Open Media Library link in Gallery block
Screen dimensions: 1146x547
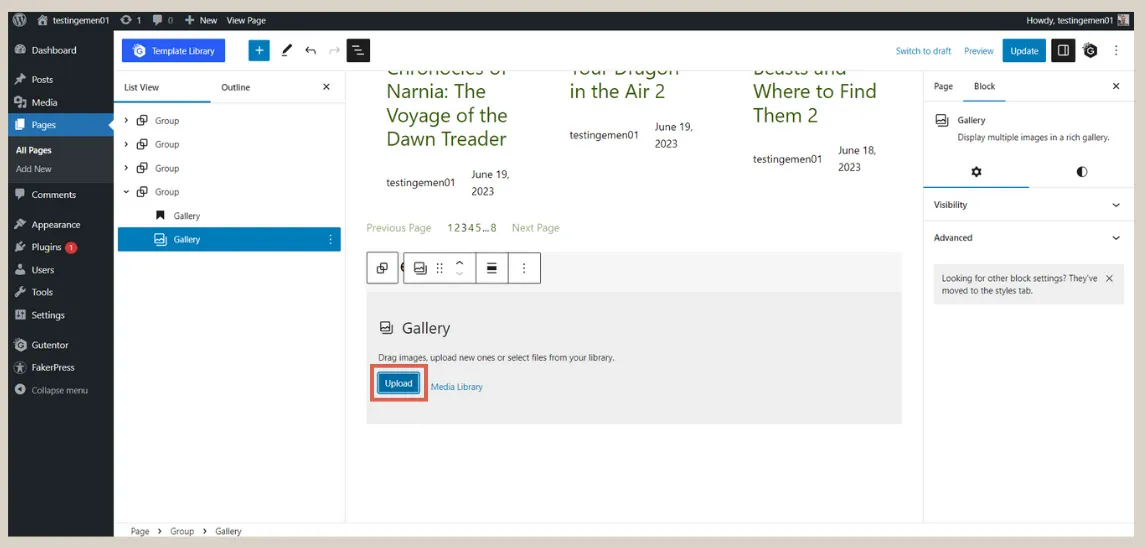coord(457,387)
